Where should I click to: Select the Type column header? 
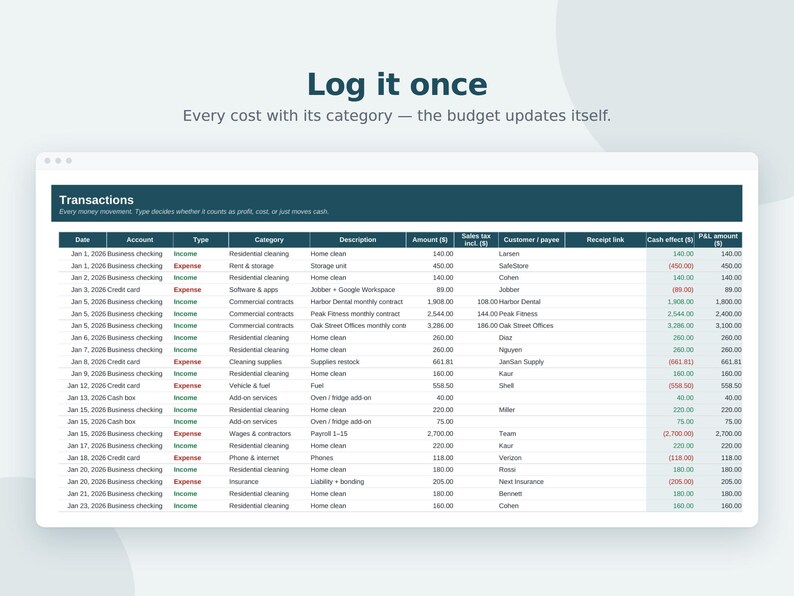[x=201, y=240]
